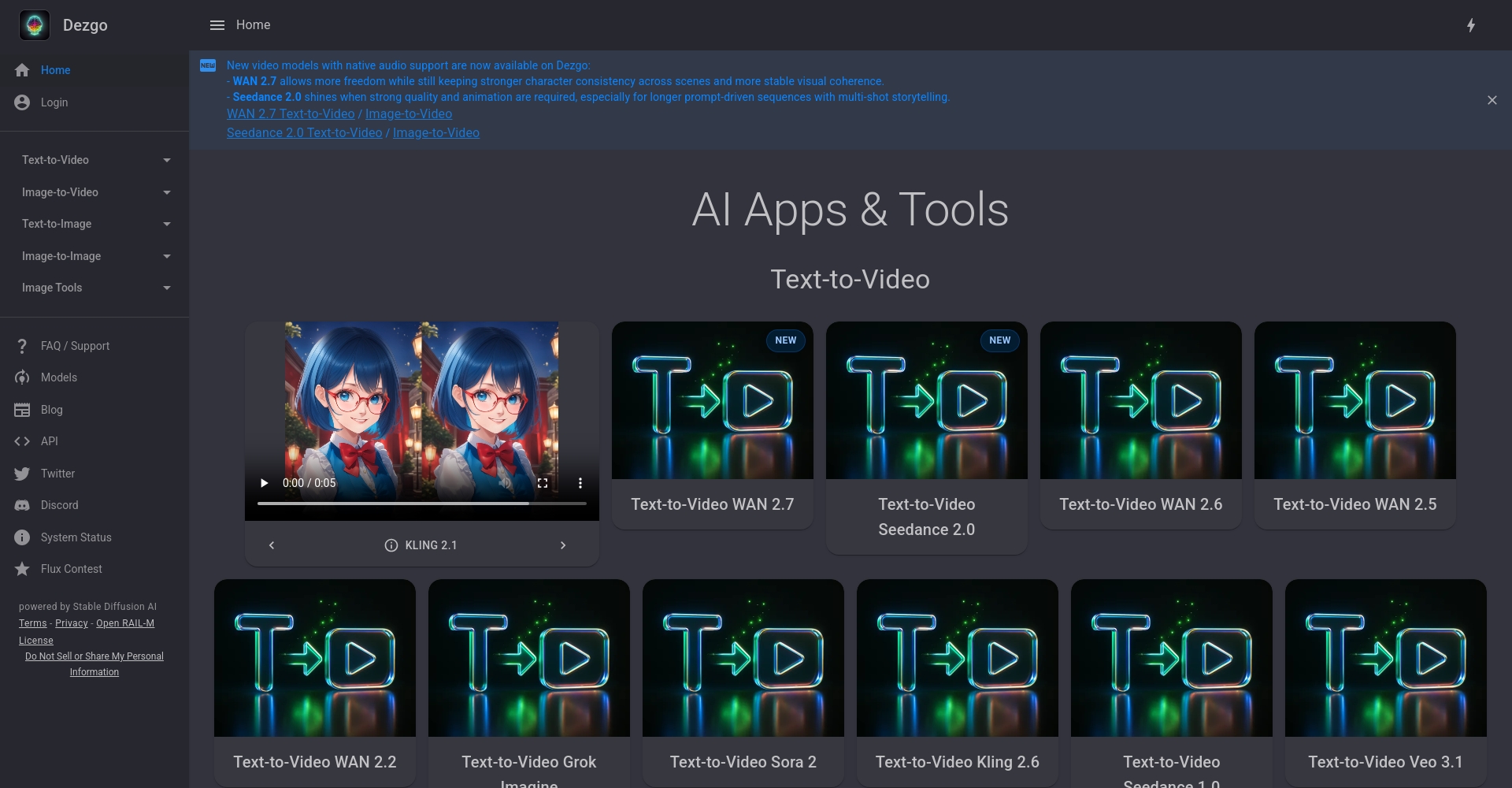Click the Blog icon in sidebar
This screenshot has width=1512, height=788.
(x=22, y=410)
